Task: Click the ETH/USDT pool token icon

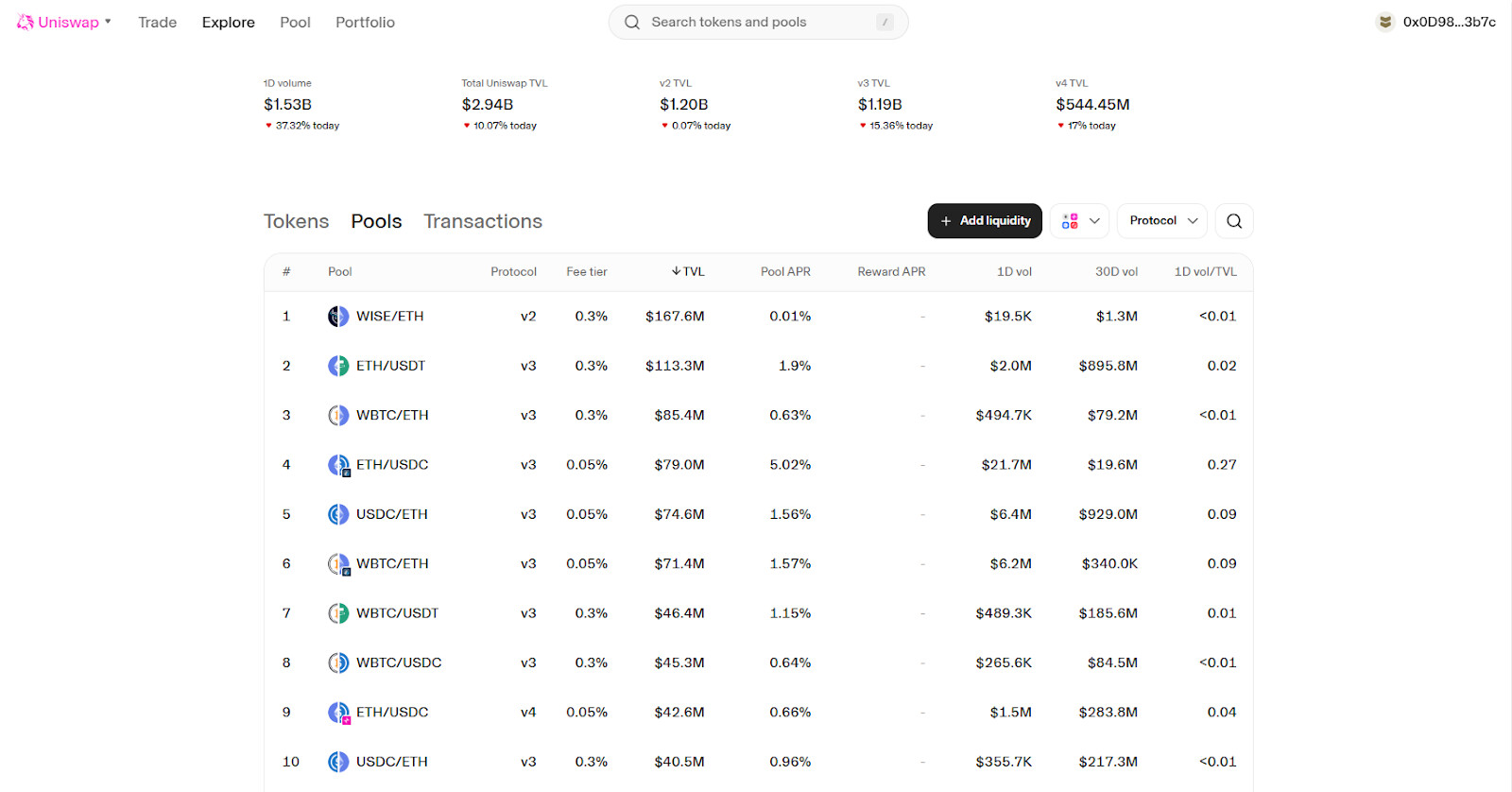Action: 338,366
